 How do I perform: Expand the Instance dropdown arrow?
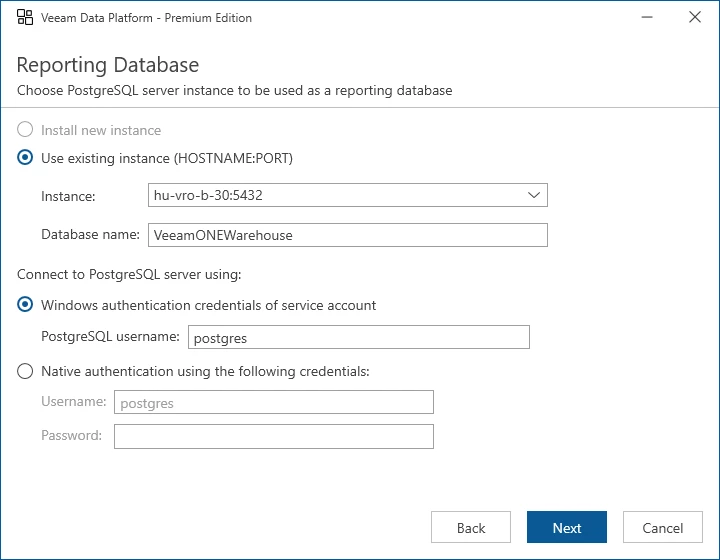[534, 196]
